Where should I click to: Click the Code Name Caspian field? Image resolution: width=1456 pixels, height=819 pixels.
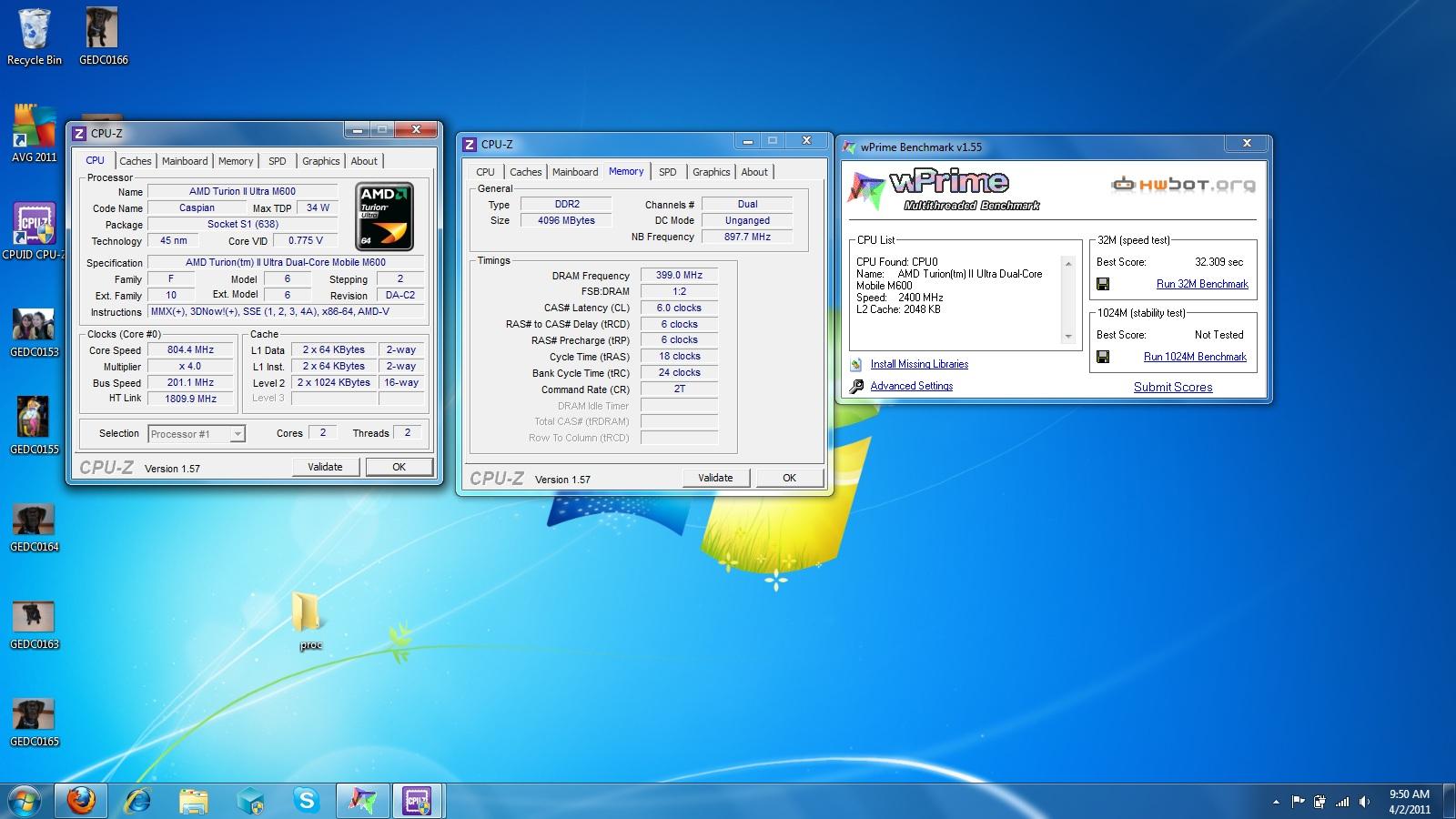[197, 208]
